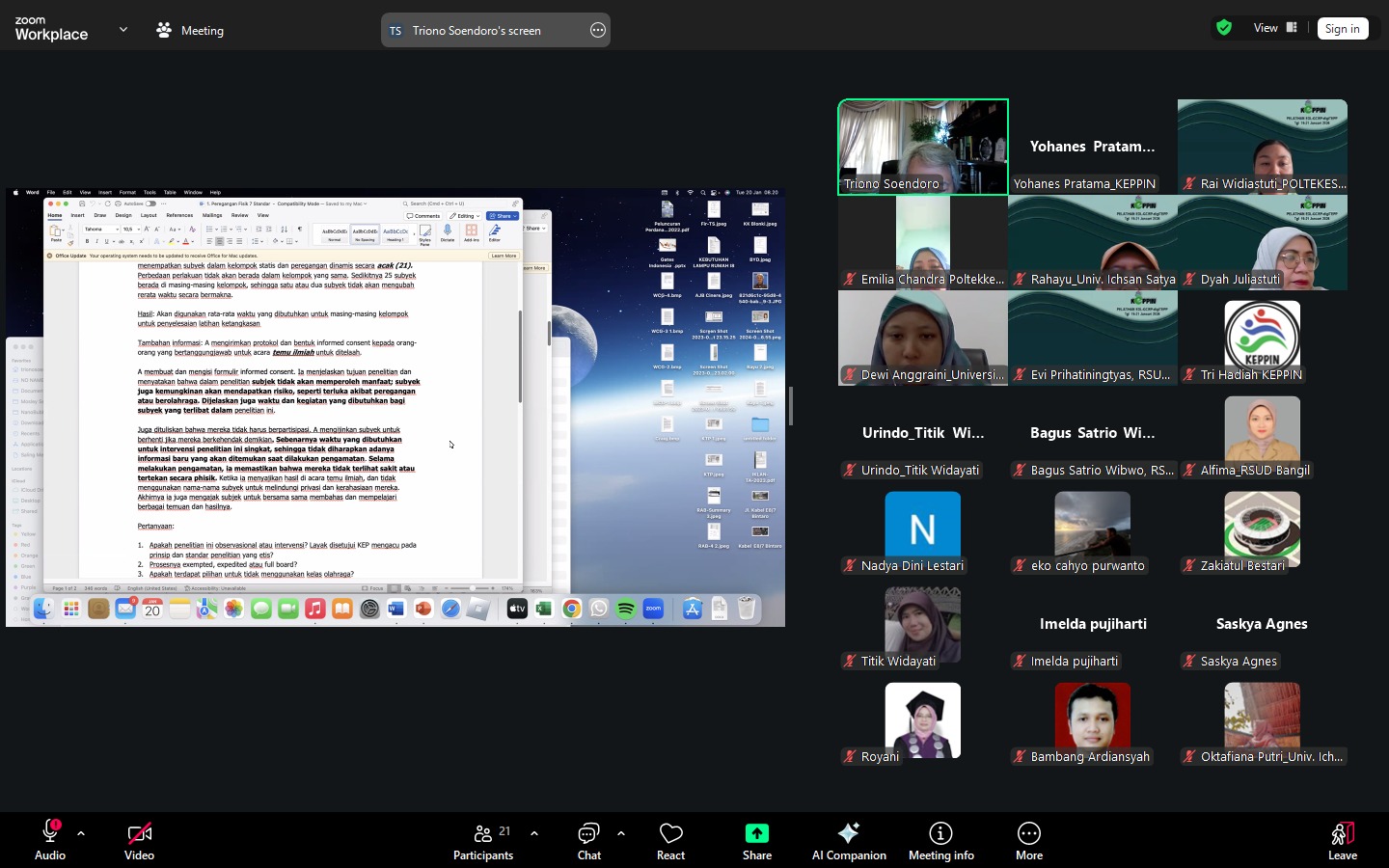
Task: Click the green encryption shield icon
Action: [1224, 28]
